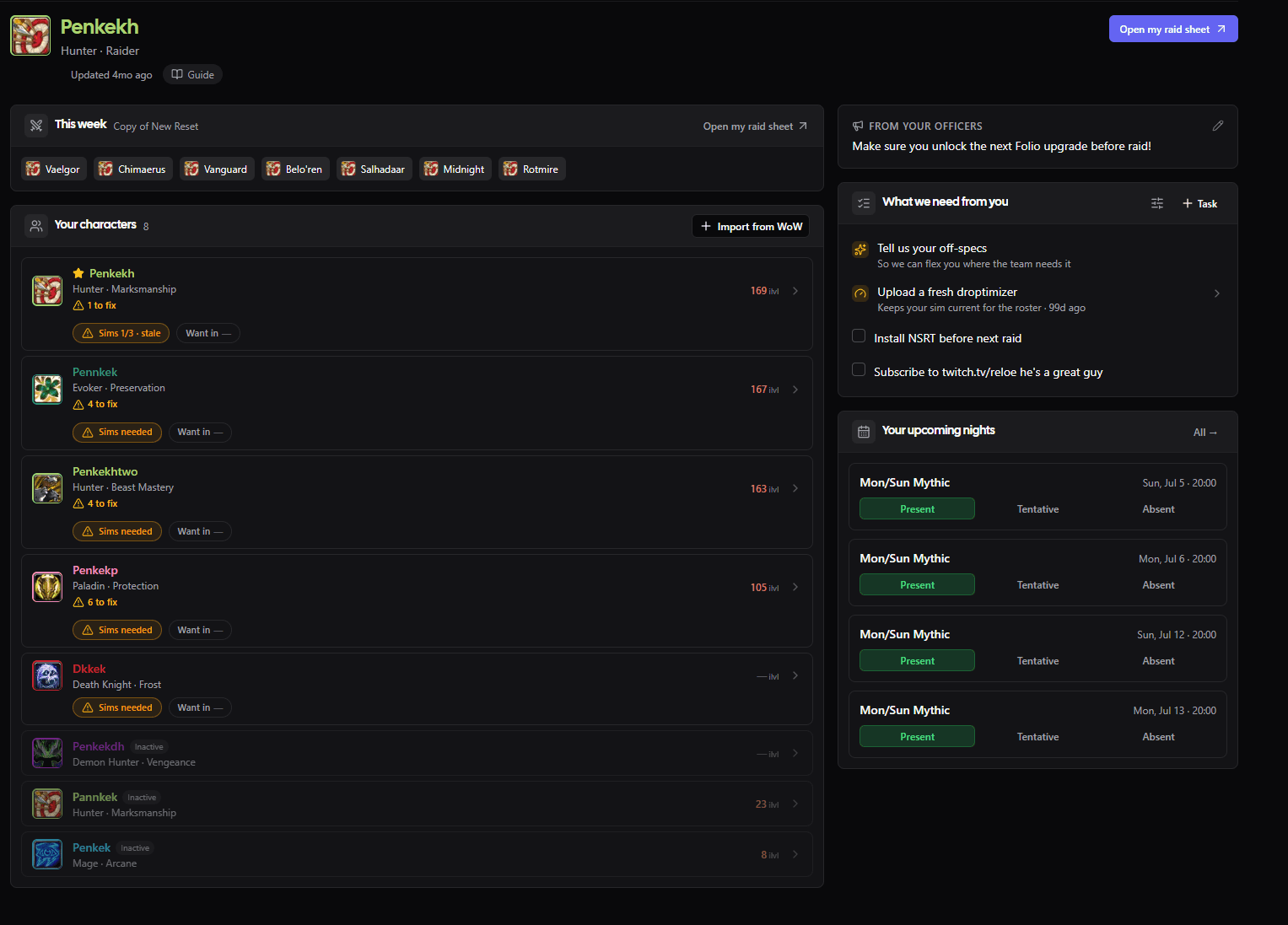
Task: Edit officers note pencil icon
Action: 1217,126
